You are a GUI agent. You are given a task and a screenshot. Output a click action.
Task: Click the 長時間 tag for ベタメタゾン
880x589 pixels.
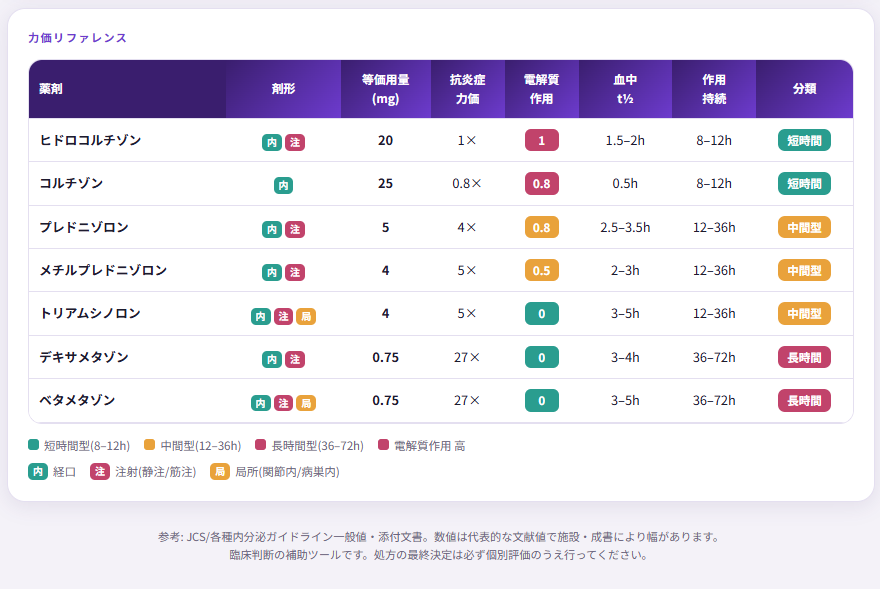(x=804, y=400)
